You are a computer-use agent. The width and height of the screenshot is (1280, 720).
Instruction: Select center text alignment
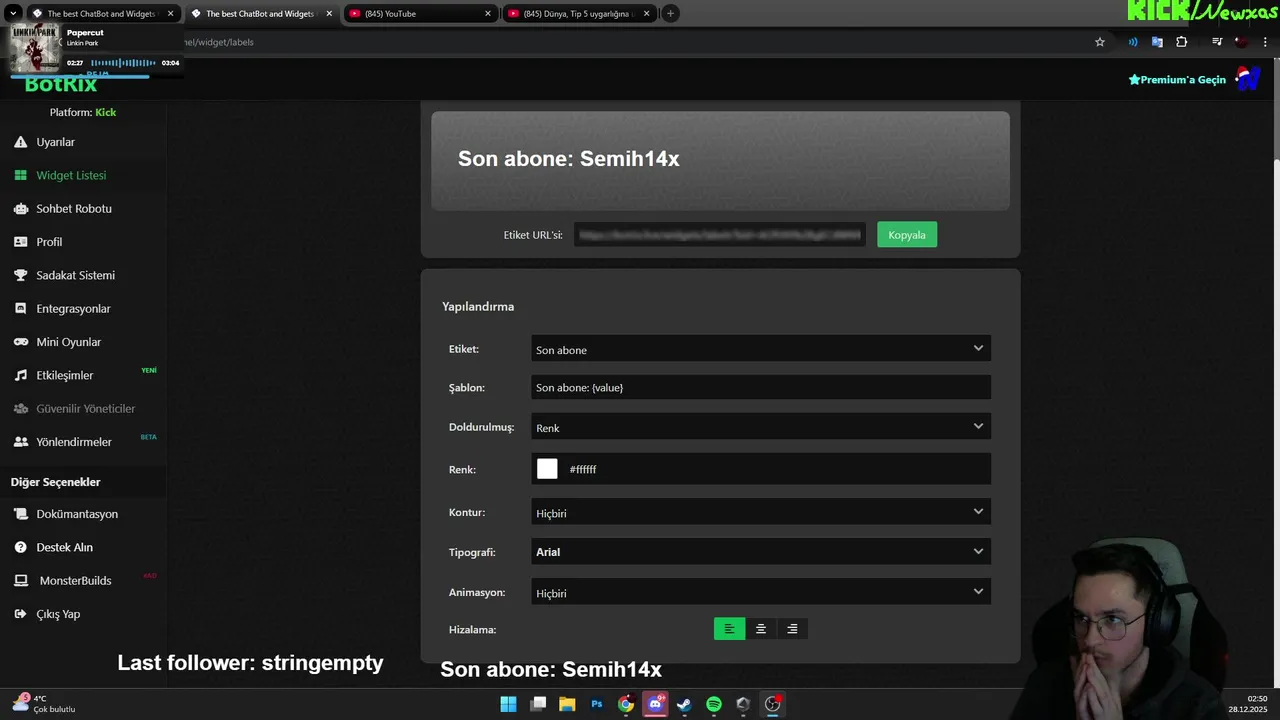click(x=761, y=629)
